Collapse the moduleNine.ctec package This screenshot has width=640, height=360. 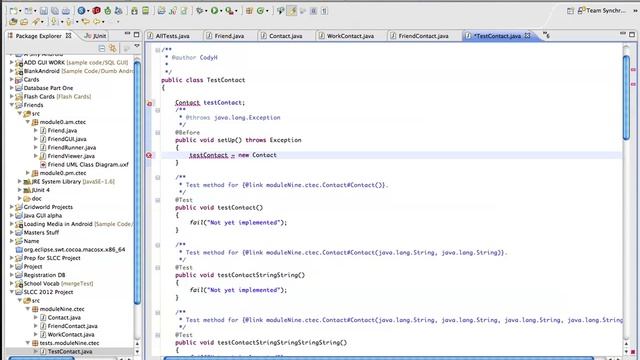pos(28,309)
